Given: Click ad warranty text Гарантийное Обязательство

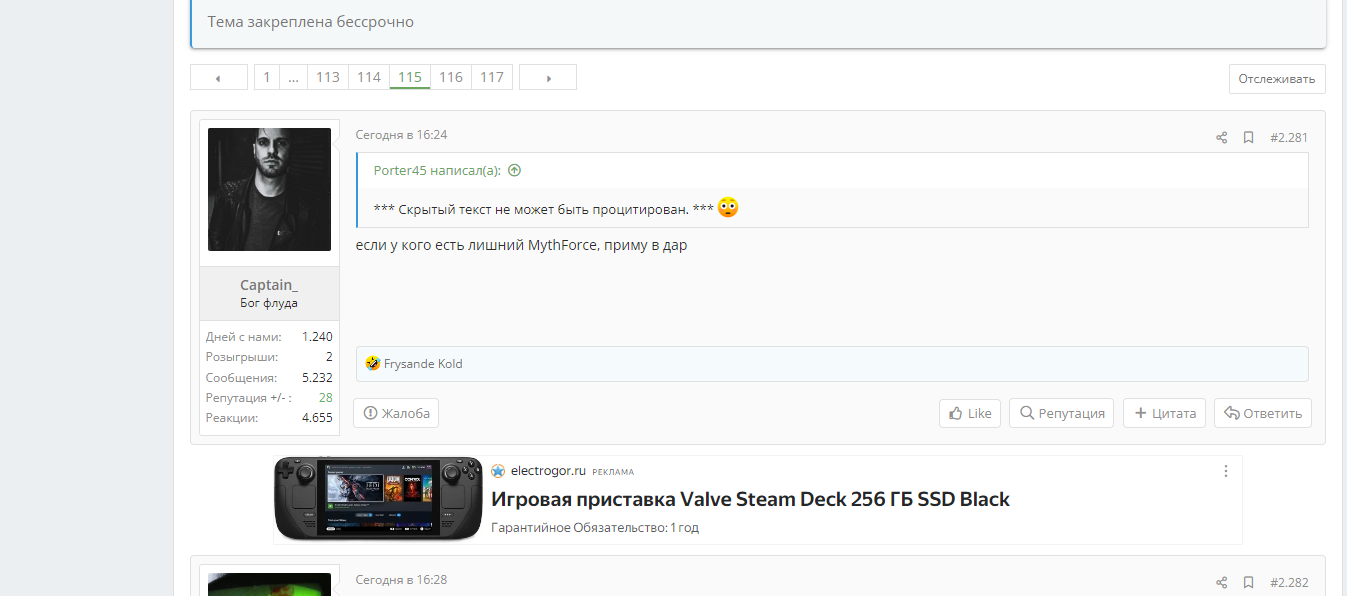Looking at the screenshot, I should tap(595, 527).
